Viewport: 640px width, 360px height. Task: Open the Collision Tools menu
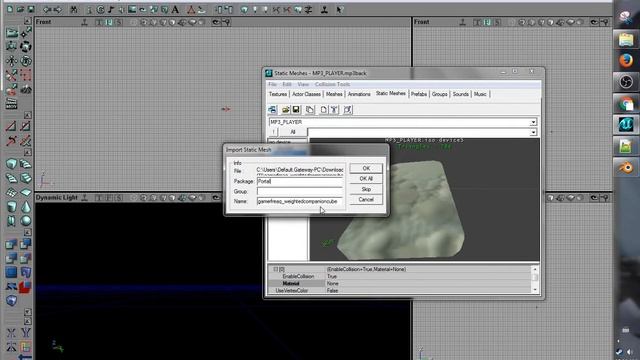[x=332, y=84]
